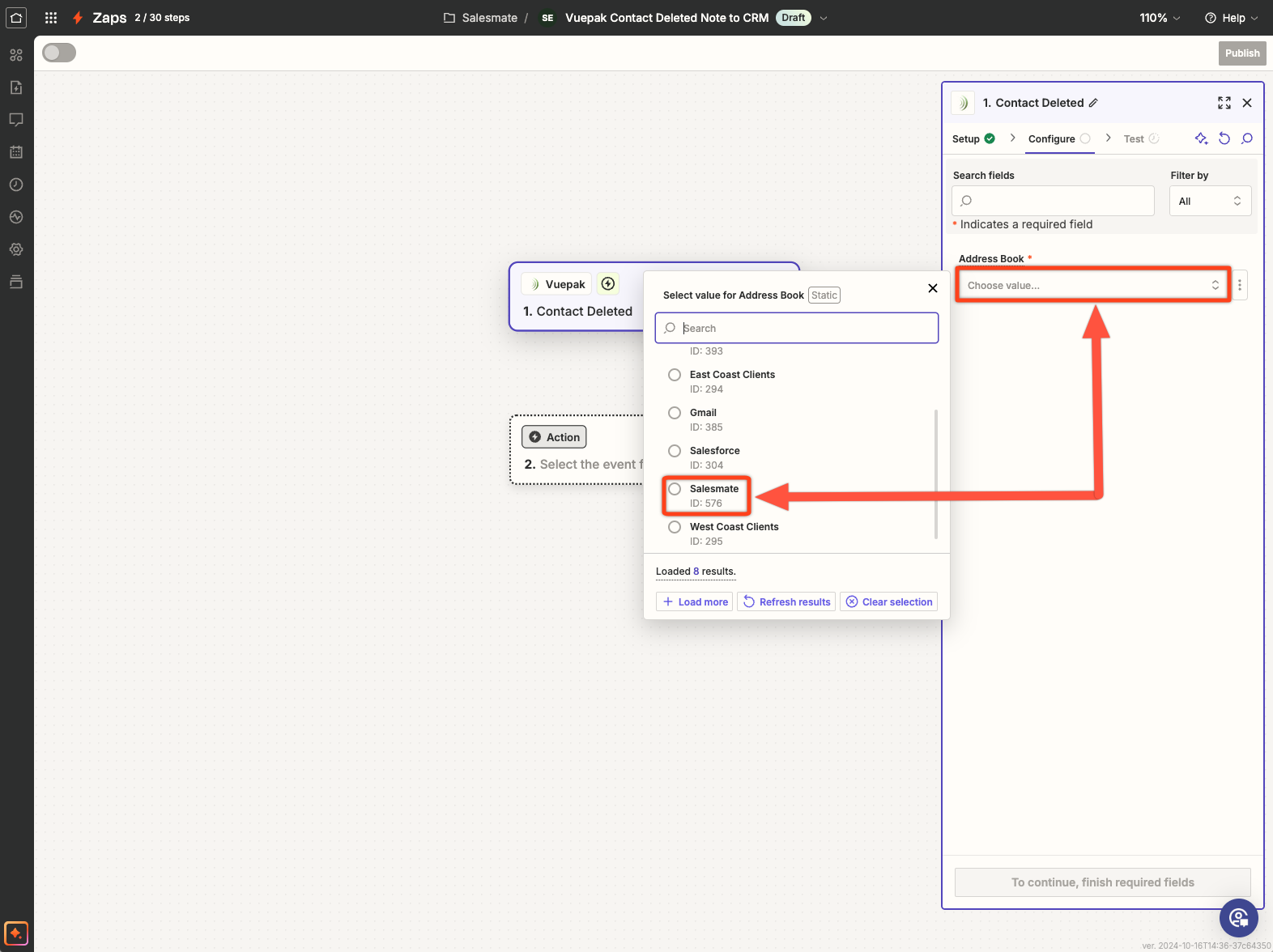Open the support chat bubble
Image resolution: width=1273 pixels, height=952 pixels.
pos(1238,917)
